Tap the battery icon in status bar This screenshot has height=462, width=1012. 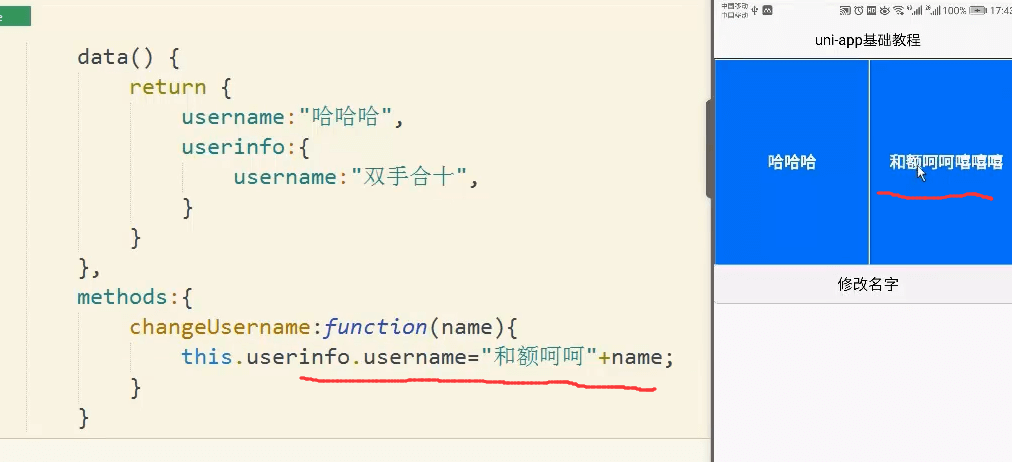click(x=978, y=10)
